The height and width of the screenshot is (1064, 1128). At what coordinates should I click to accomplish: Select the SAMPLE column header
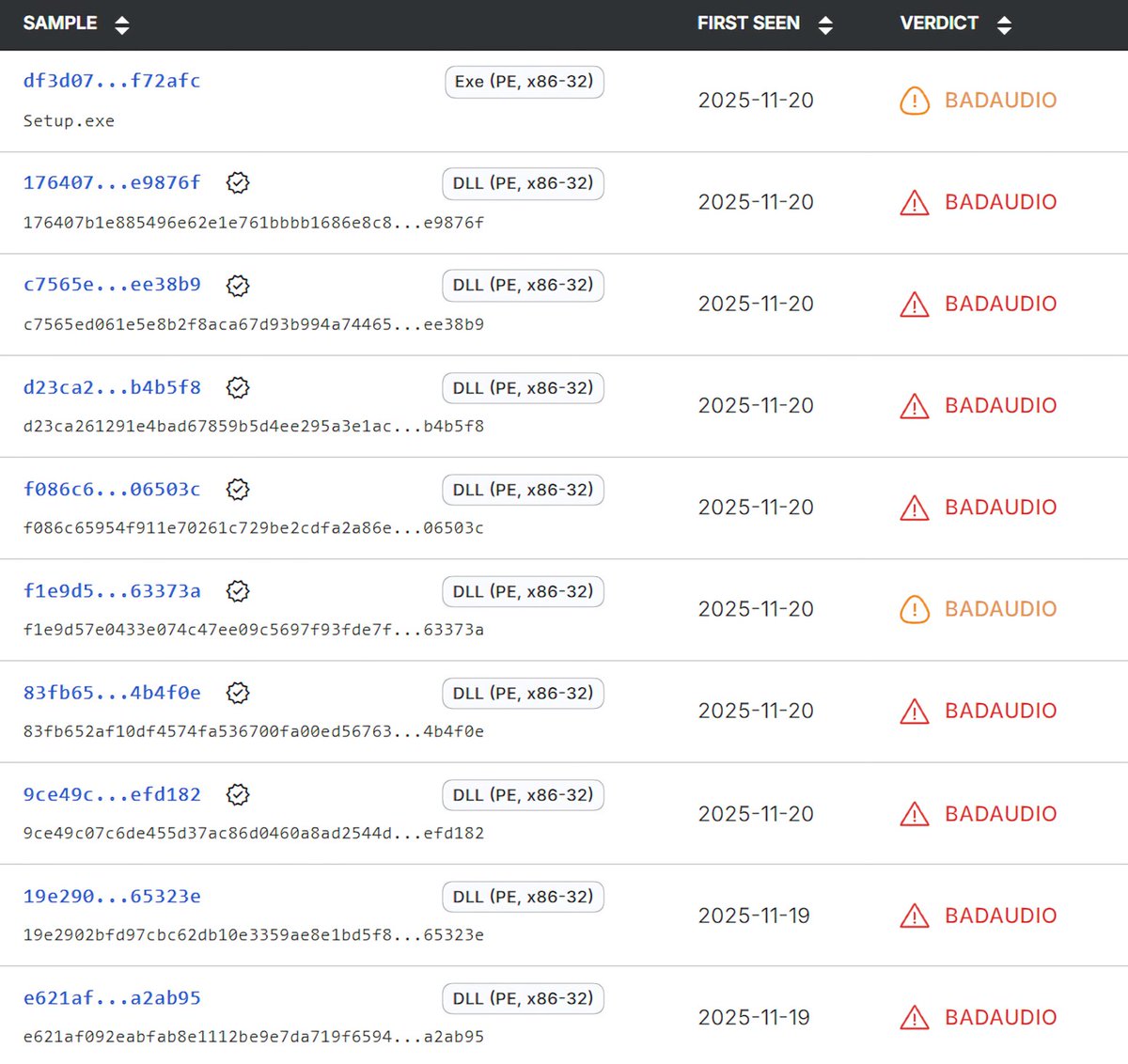pos(61,23)
